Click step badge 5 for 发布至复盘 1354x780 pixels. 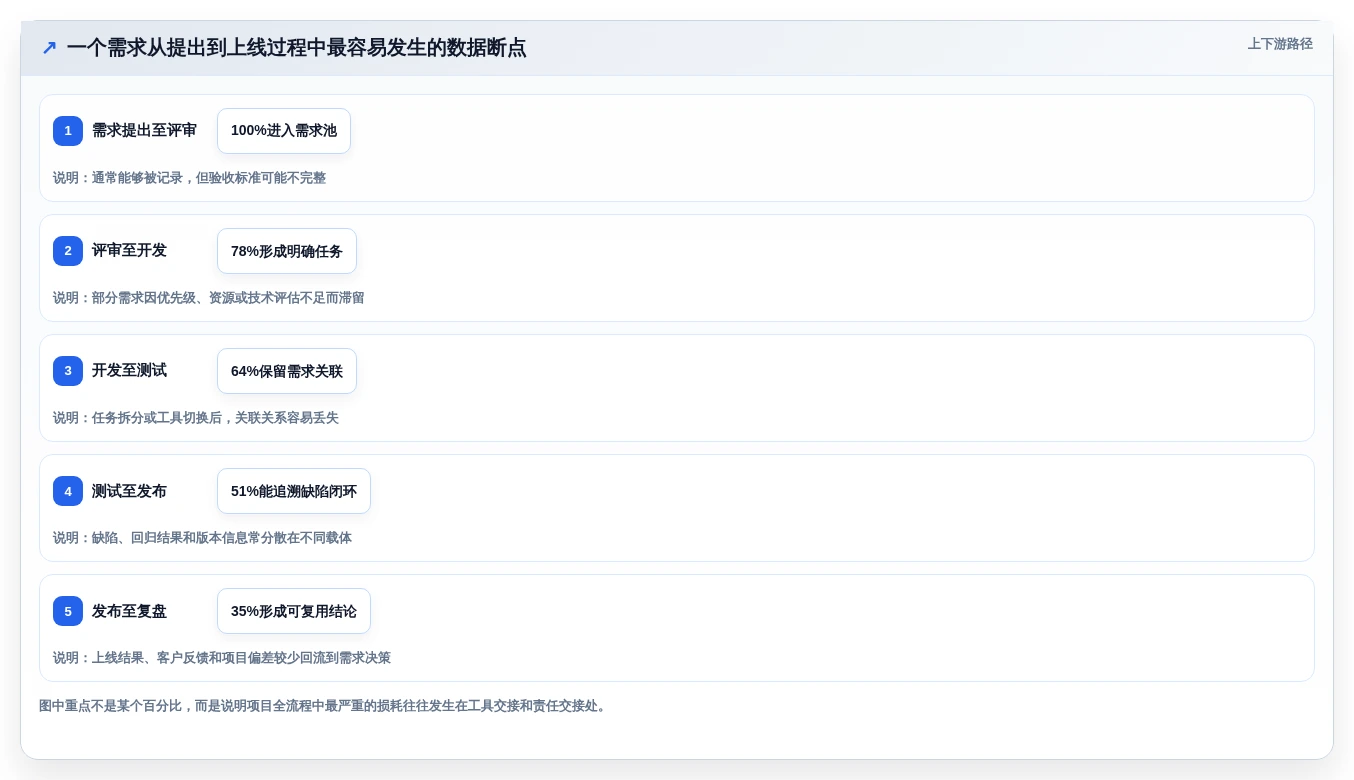click(68, 611)
